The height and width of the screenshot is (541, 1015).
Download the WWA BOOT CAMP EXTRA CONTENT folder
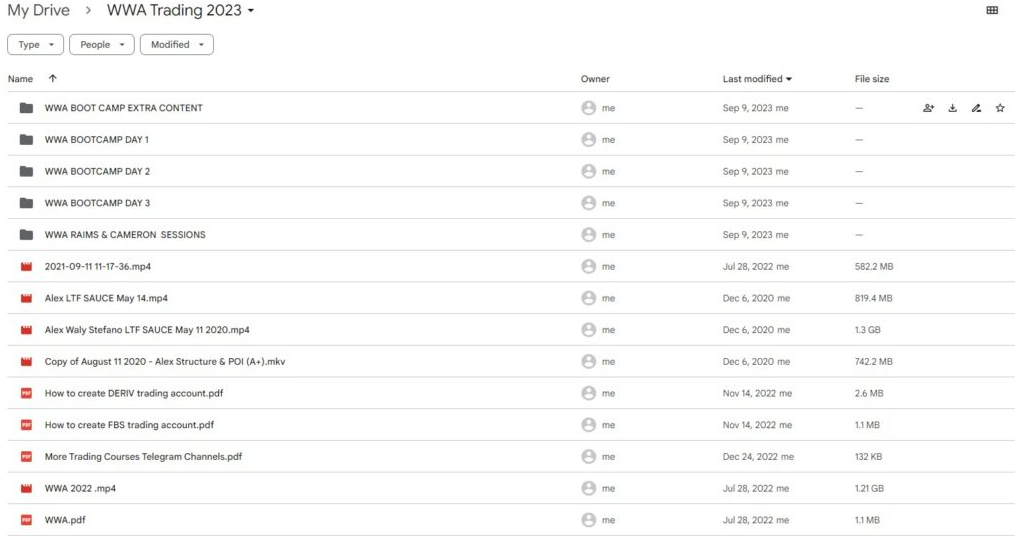click(x=952, y=108)
